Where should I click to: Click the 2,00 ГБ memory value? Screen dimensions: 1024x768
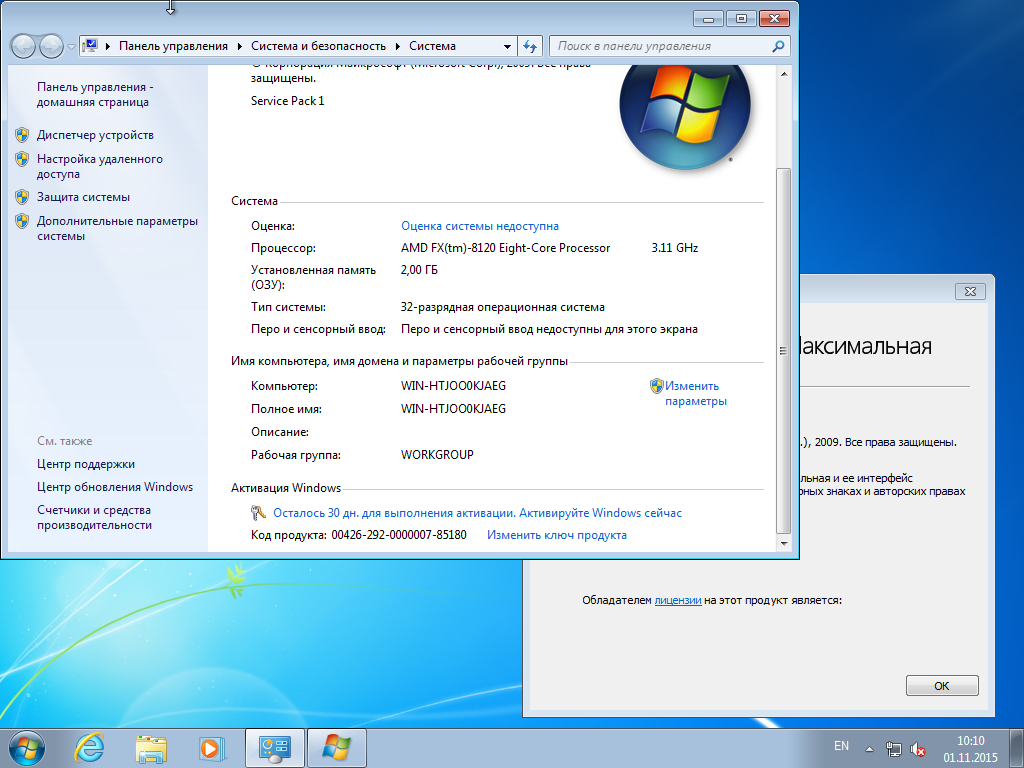tap(419, 270)
